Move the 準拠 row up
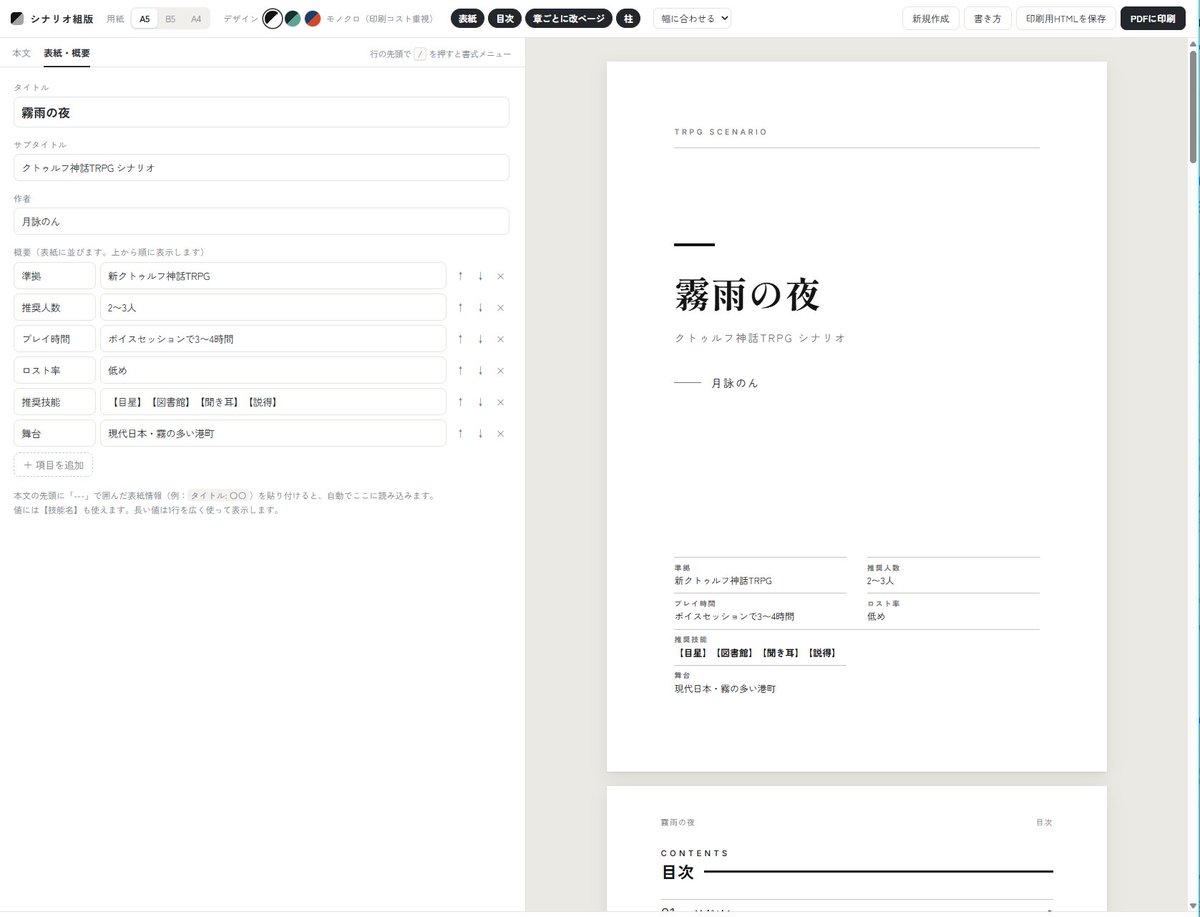Screen dimensions: 1200x917 point(460,276)
